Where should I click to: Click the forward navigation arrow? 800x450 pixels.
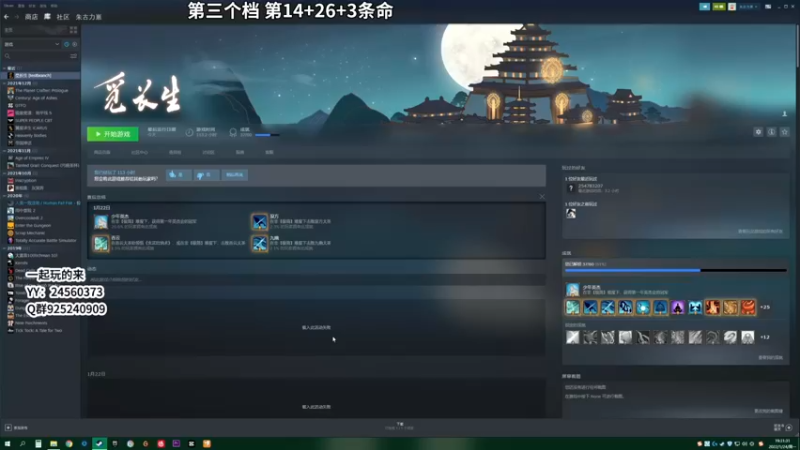16,17
